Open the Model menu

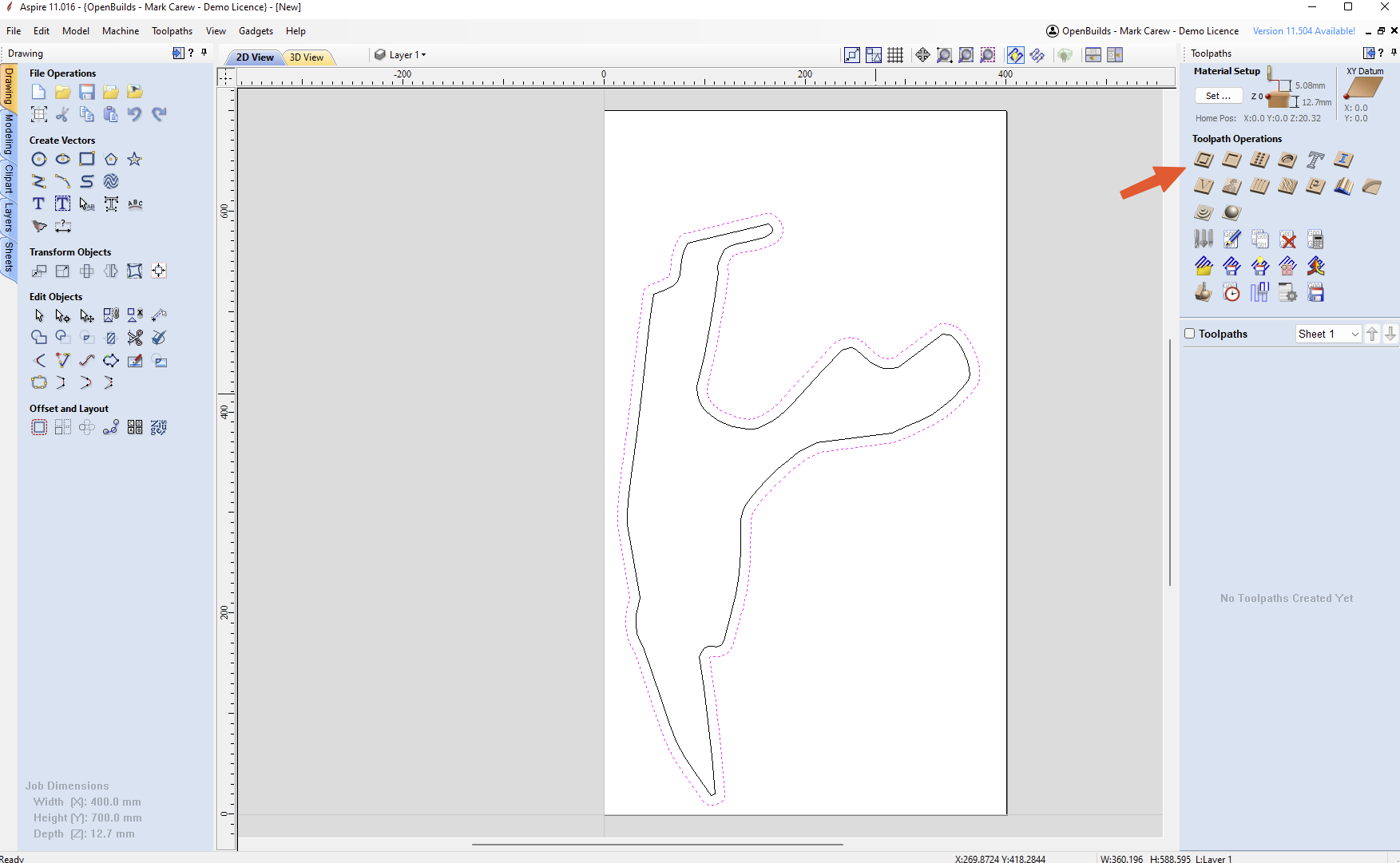76,31
